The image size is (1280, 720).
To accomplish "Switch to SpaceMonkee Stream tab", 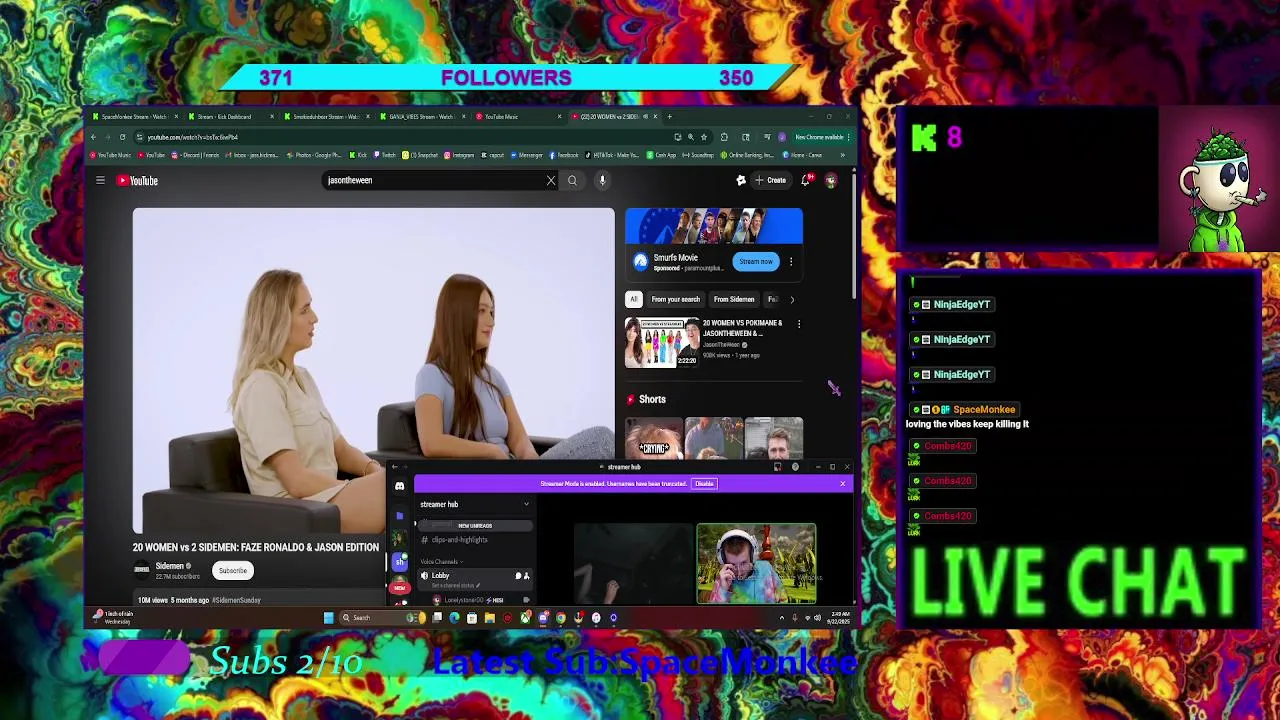I will [x=133, y=117].
